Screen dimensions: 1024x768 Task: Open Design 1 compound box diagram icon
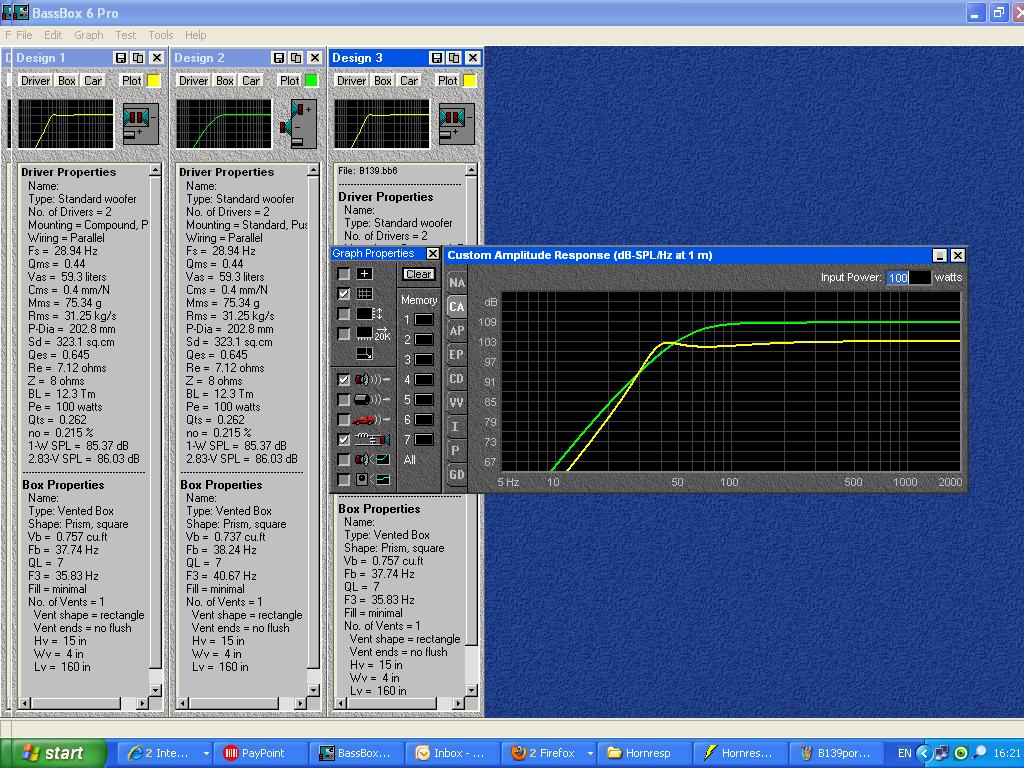(x=140, y=124)
